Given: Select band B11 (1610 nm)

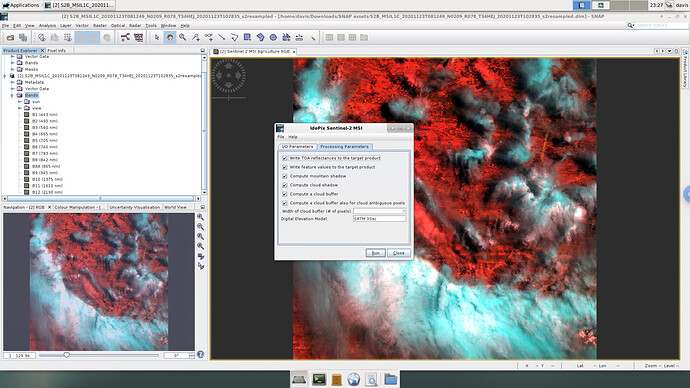Looking at the screenshot, I should [x=47, y=186].
